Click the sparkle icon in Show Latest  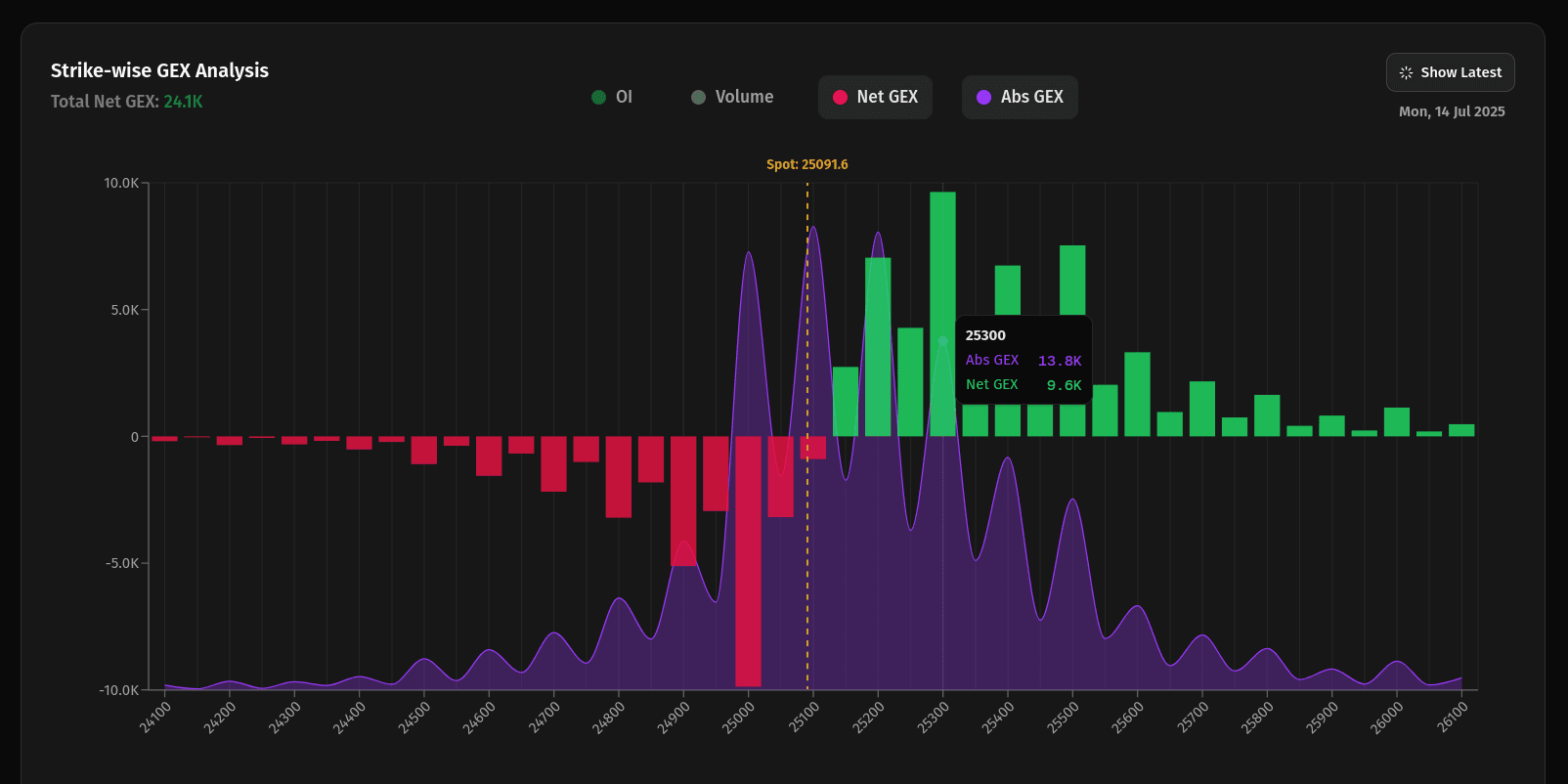pos(1406,72)
